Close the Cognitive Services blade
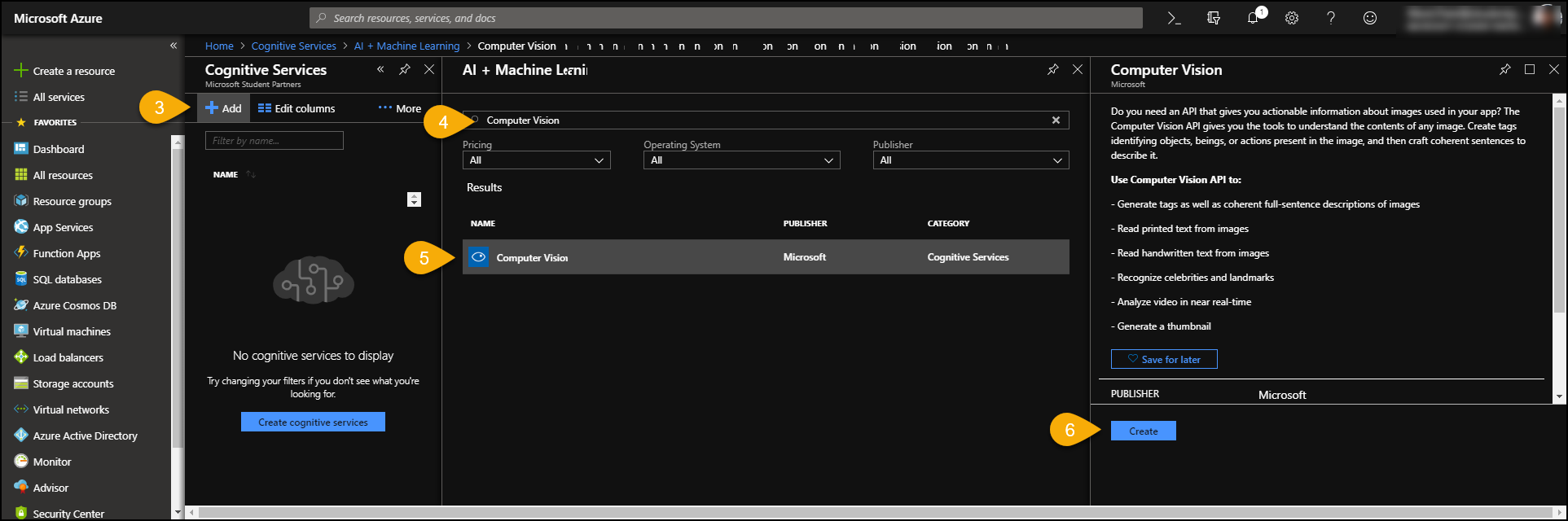This screenshot has height=521, width=1568. click(429, 69)
